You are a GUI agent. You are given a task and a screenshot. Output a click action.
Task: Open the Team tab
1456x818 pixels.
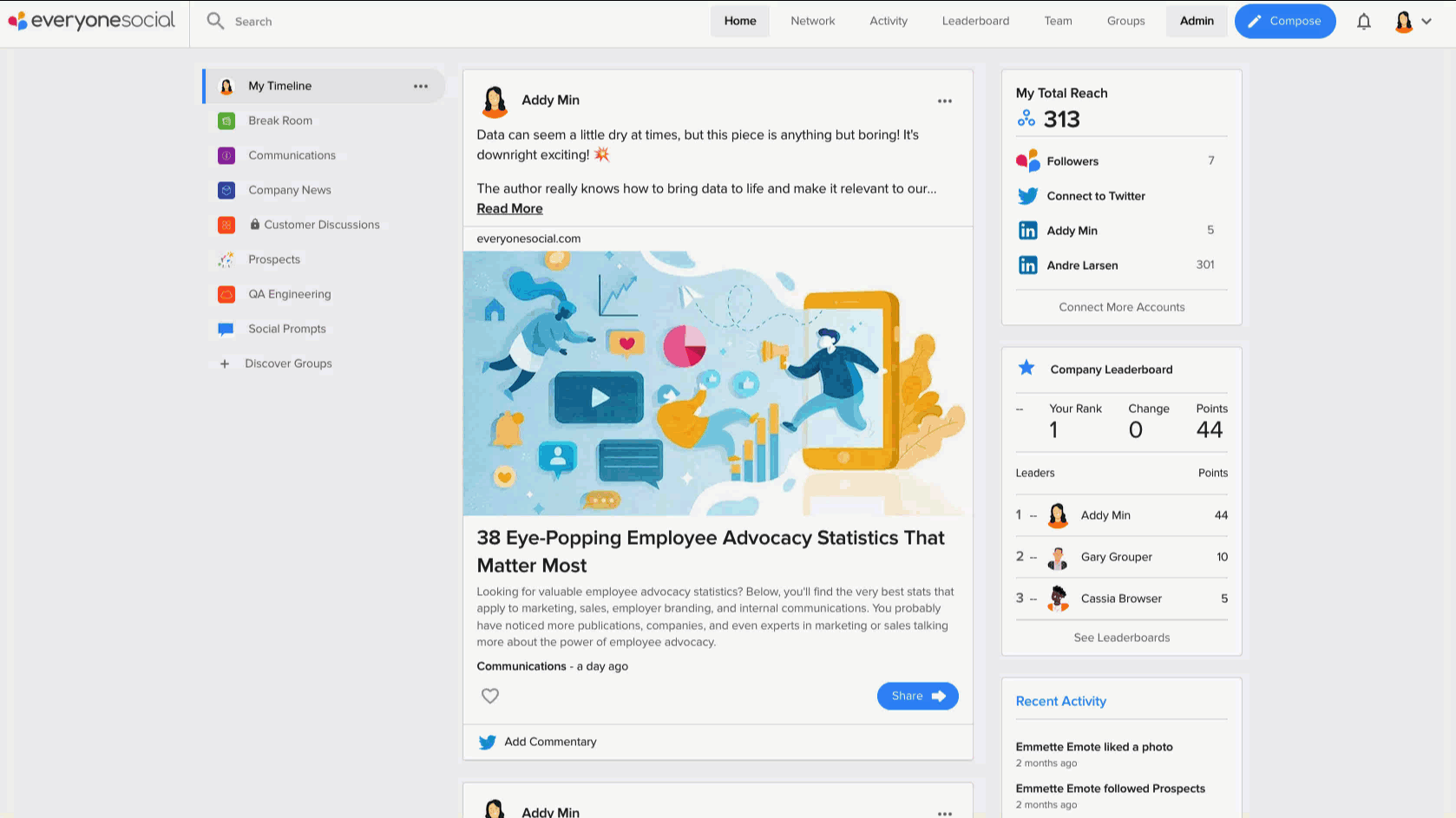(x=1059, y=21)
